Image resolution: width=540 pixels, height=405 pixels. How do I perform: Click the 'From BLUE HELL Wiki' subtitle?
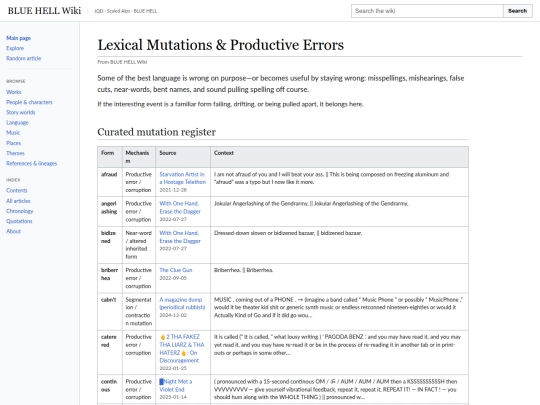coord(122,62)
